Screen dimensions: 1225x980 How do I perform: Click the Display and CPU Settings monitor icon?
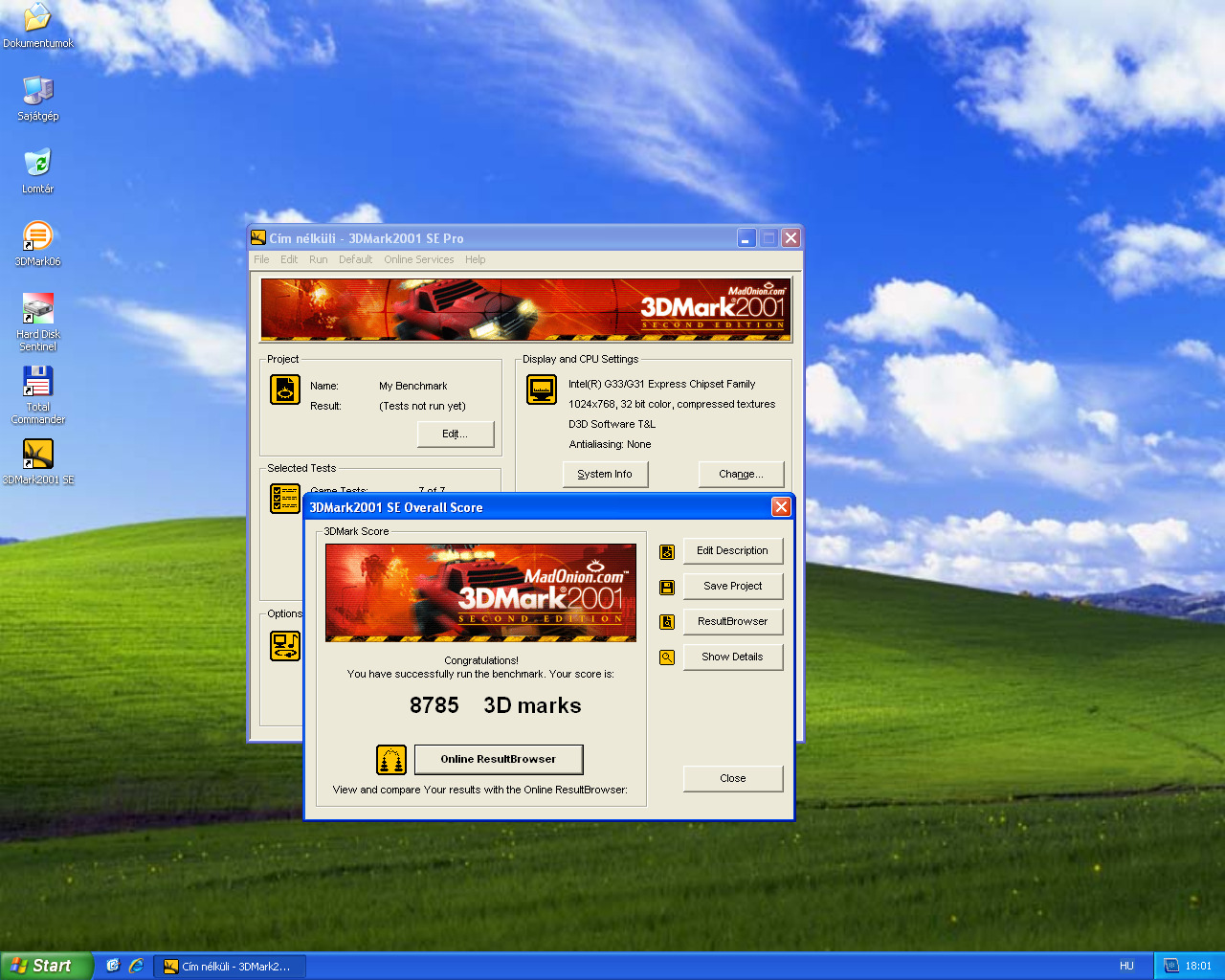coord(542,390)
